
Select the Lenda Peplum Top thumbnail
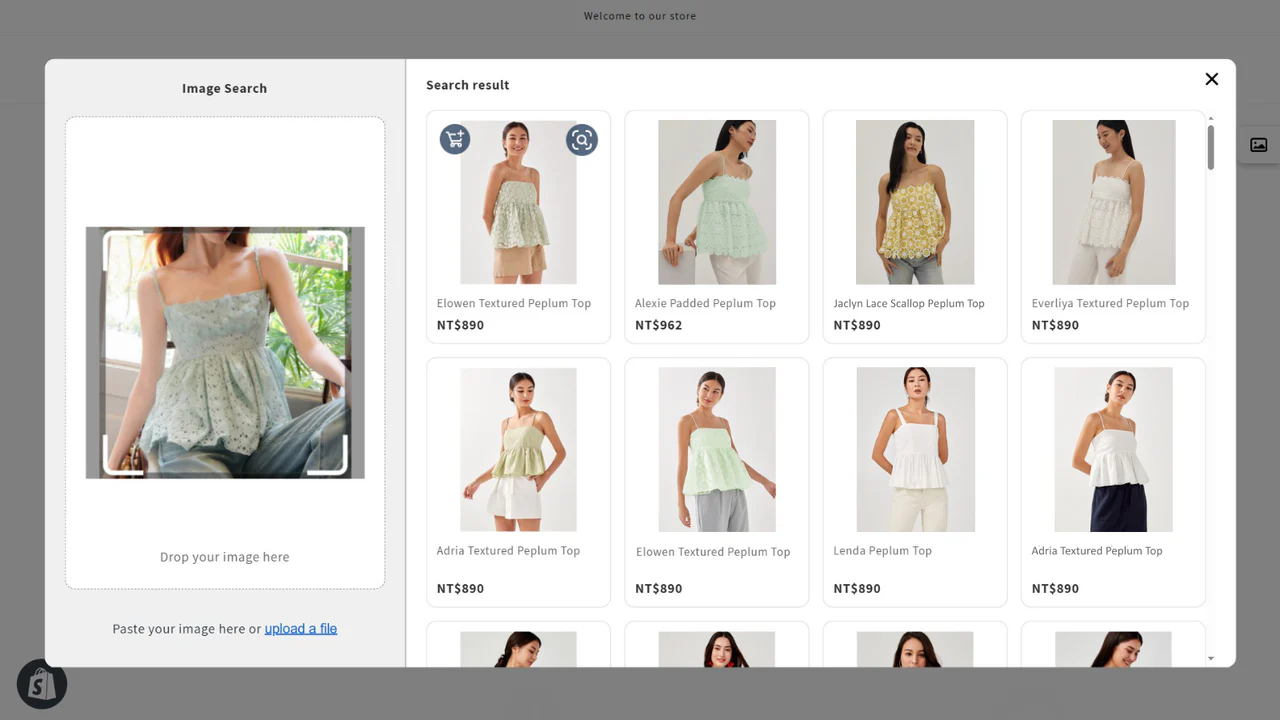pos(914,449)
